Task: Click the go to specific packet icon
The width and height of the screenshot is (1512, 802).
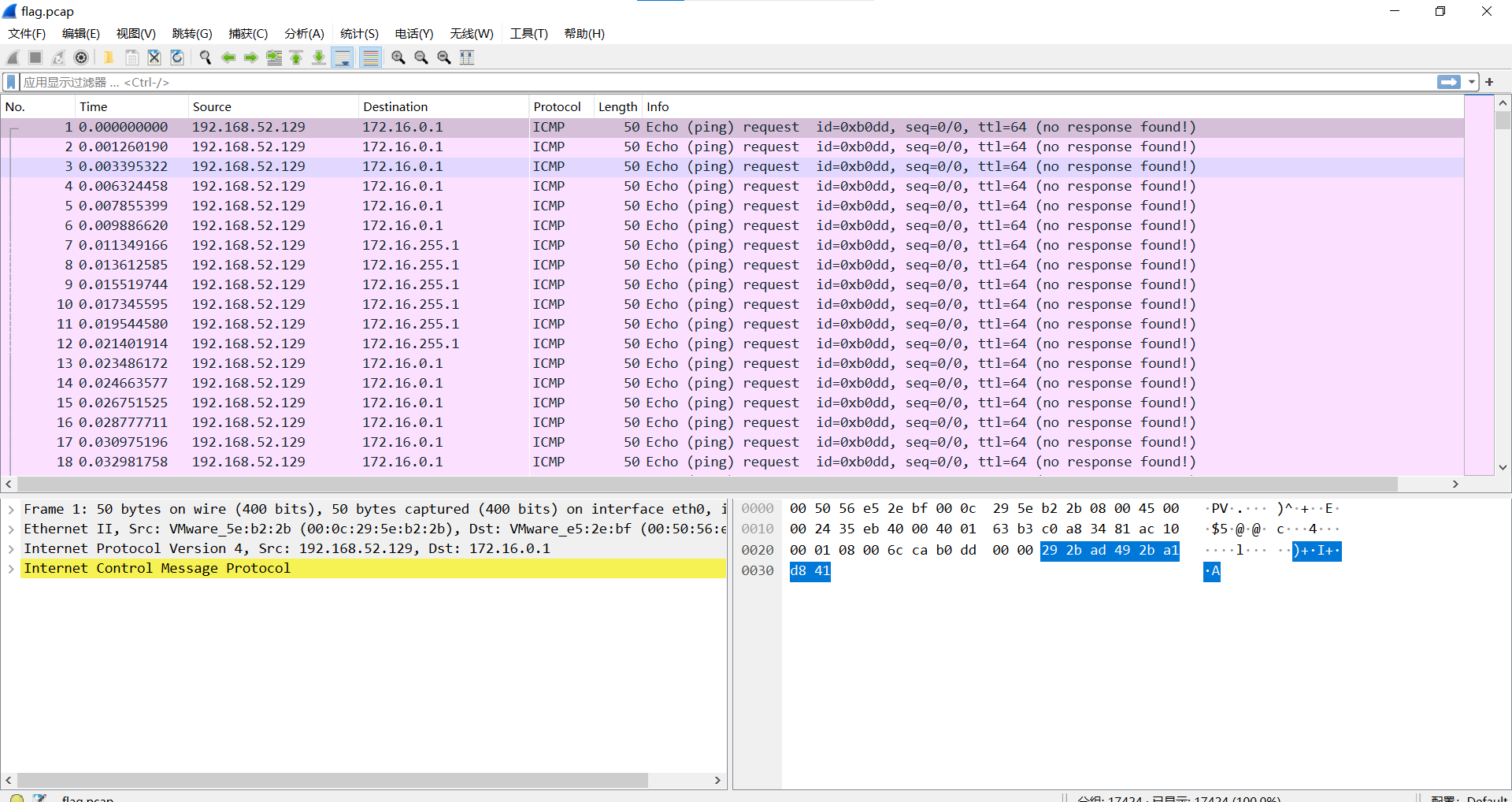Action: (274, 58)
